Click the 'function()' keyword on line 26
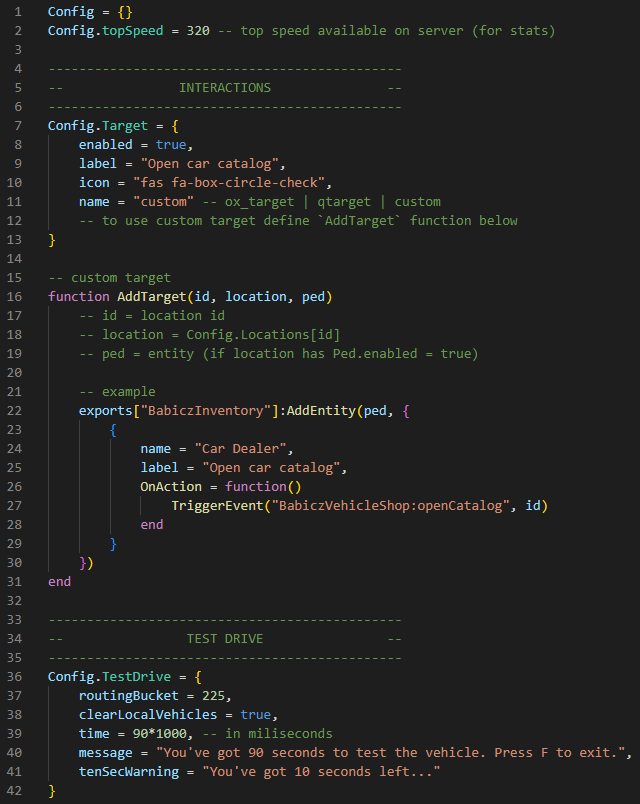This screenshot has width=640, height=804. point(263,487)
